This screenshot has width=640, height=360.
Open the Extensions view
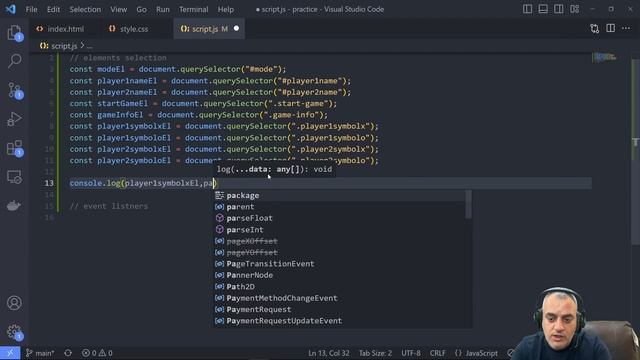14,148
